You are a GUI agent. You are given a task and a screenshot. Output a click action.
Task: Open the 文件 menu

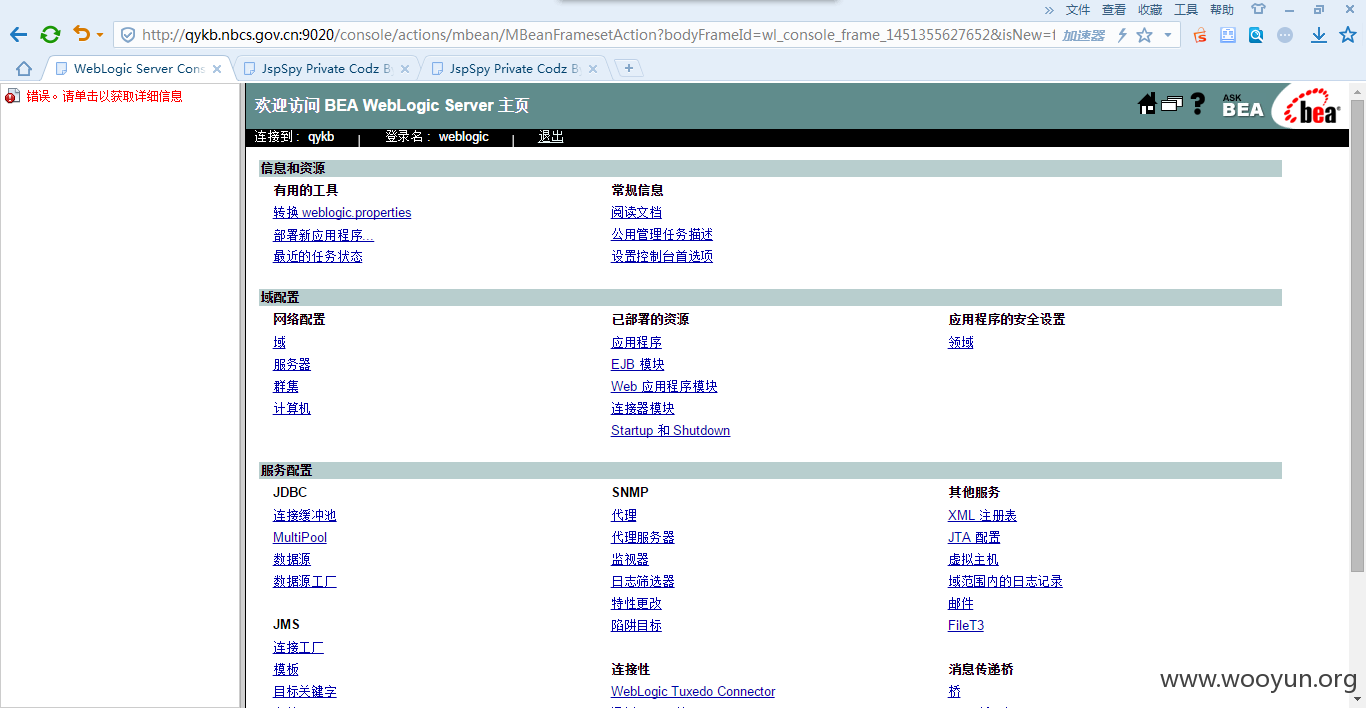[1078, 10]
